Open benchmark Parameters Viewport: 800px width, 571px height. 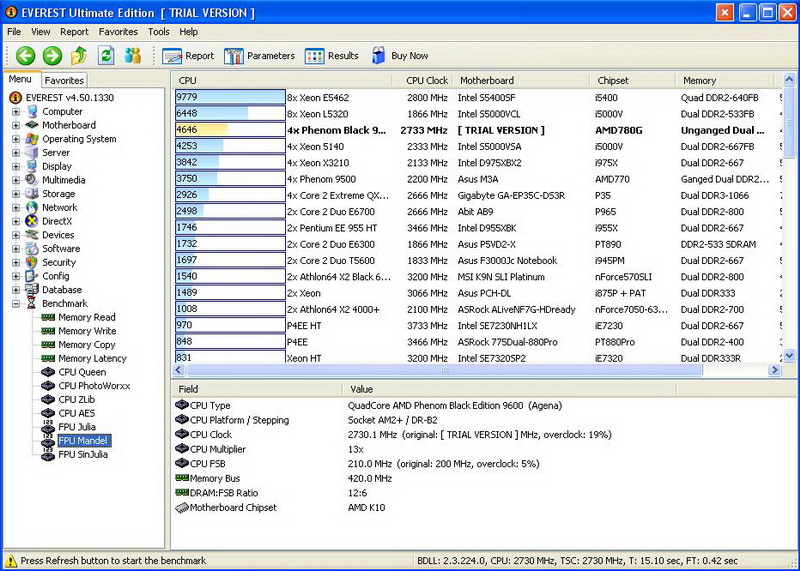tap(259, 56)
